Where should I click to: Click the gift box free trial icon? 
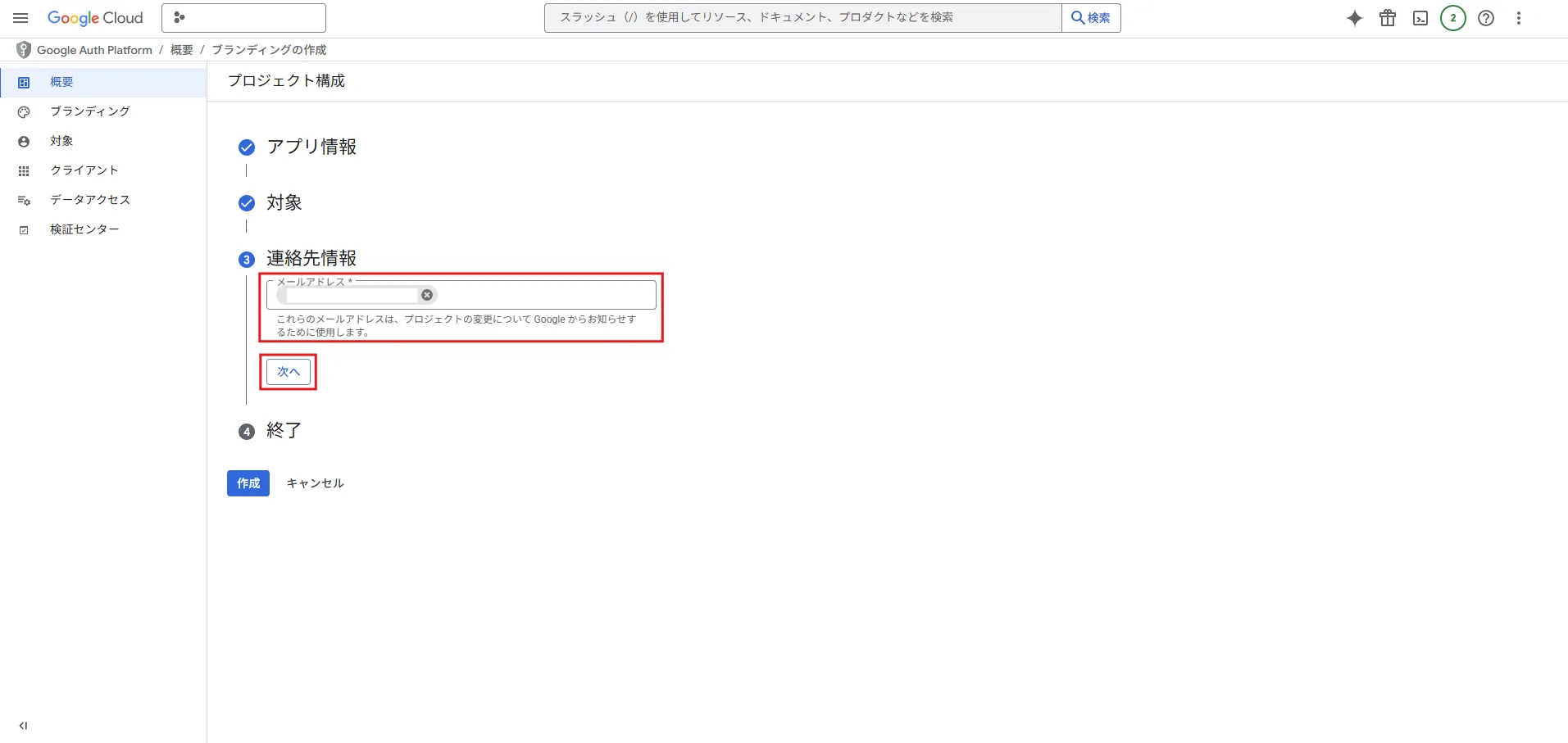[1388, 18]
